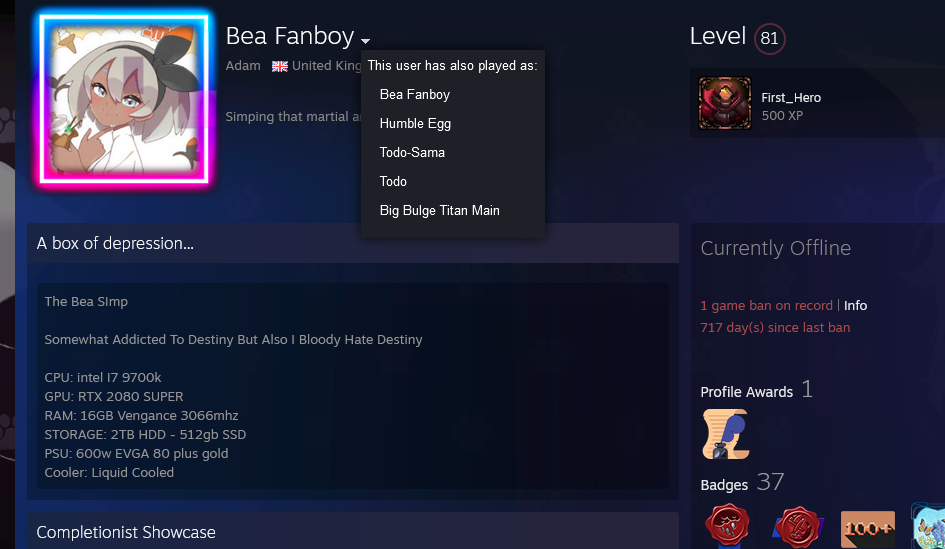The image size is (945, 549).
Task: Click the second red seal badge
Action: (798, 527)
